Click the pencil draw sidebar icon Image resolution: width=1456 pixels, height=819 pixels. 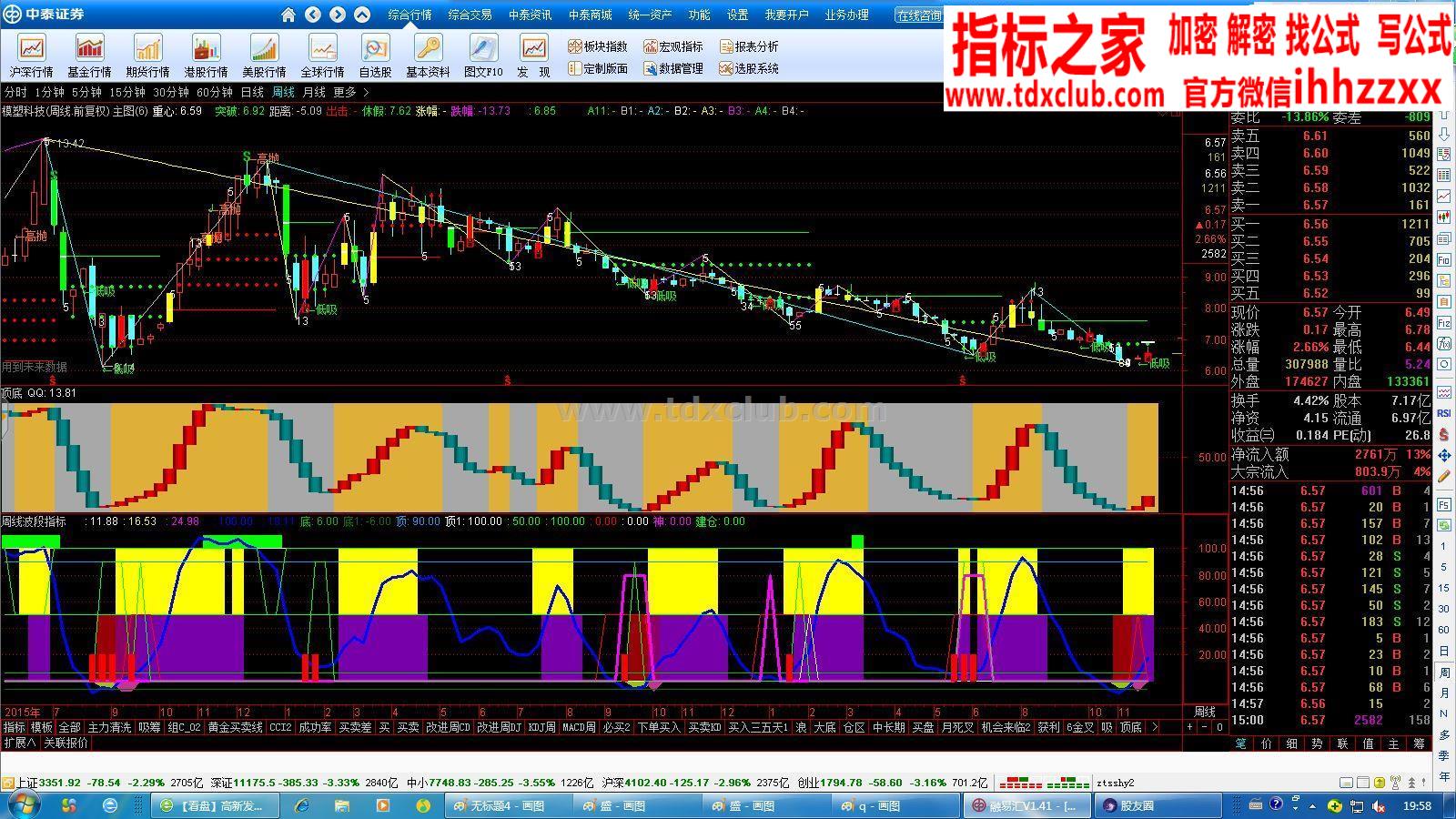pyautogui.click(x=1444, y=476)
